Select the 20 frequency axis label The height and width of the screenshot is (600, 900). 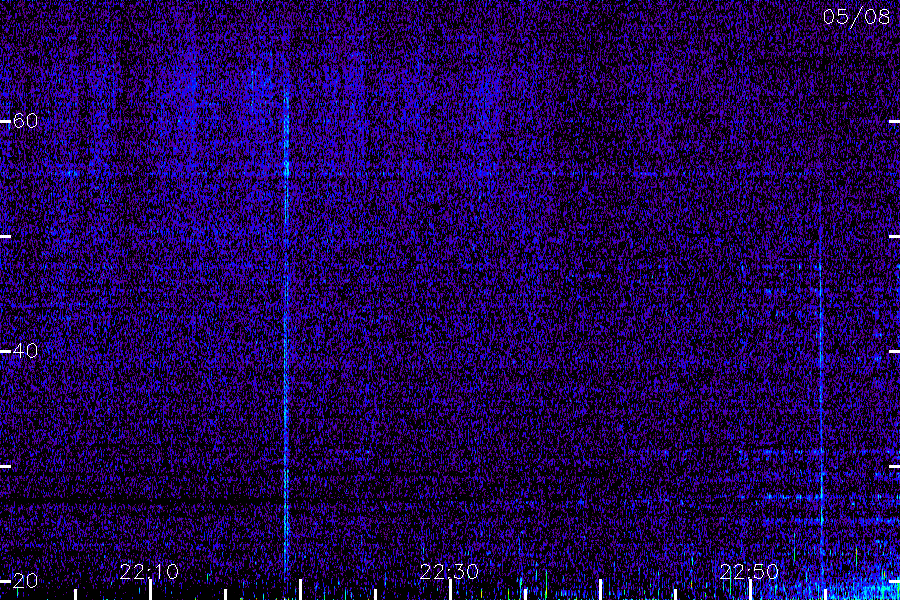click(25, 580)
